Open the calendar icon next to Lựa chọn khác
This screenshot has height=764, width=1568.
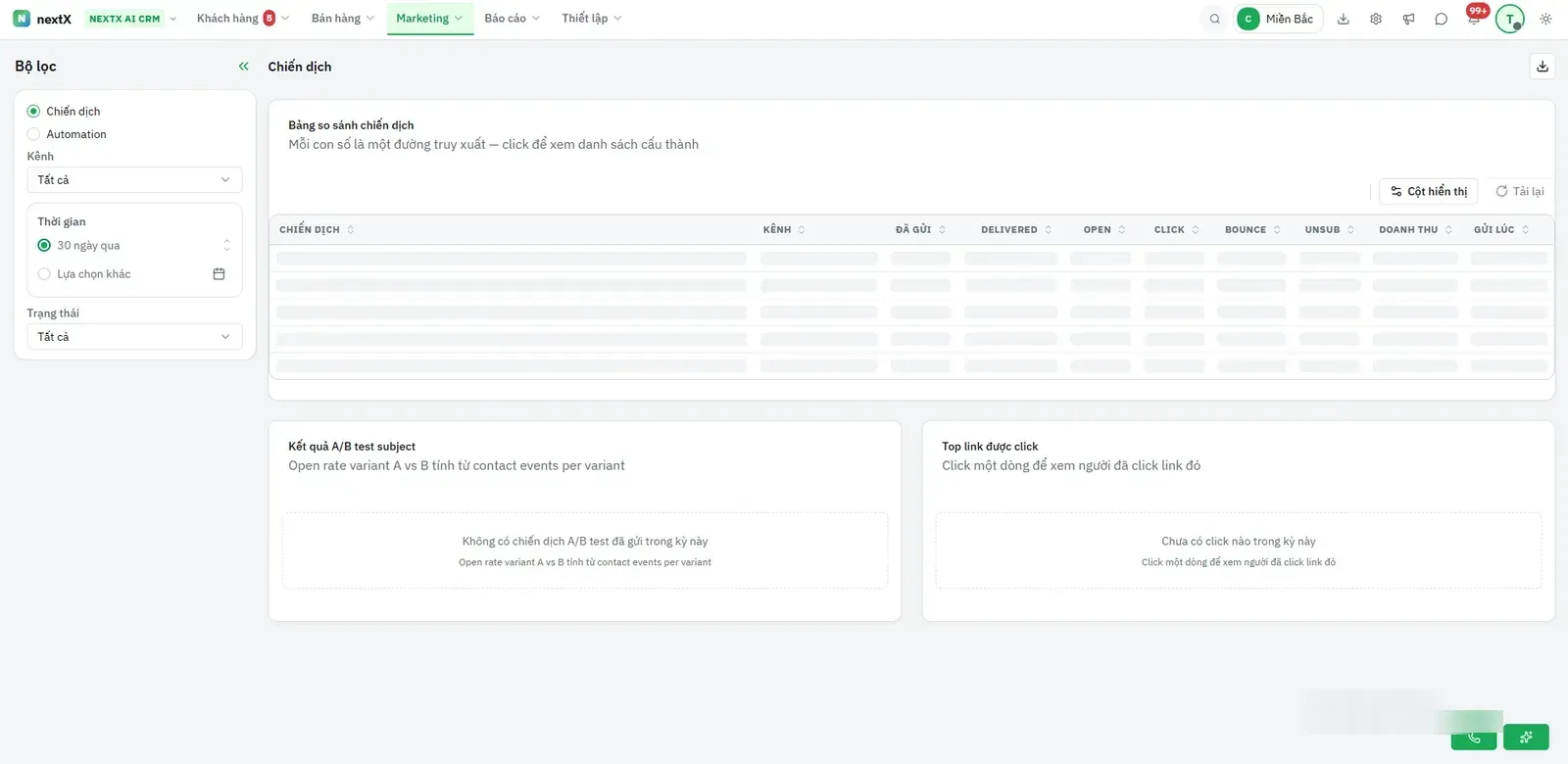[219, 274]
